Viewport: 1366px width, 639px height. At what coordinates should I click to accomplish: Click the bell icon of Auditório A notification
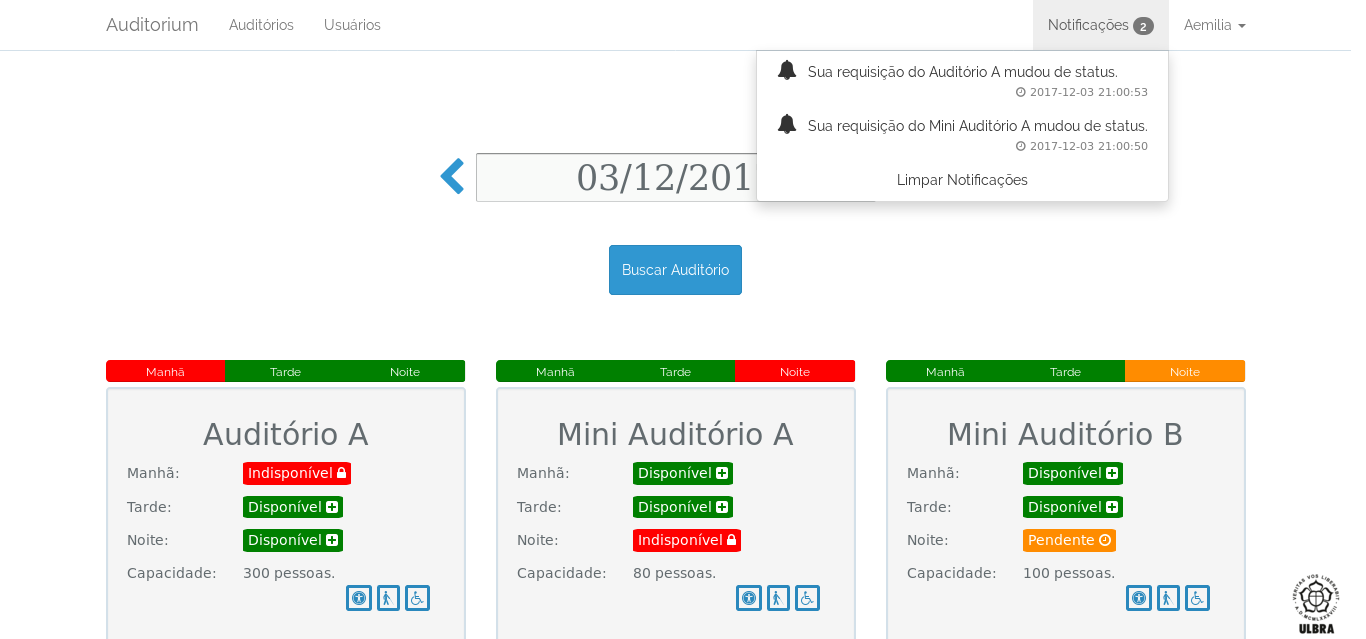tap(787, 71)
